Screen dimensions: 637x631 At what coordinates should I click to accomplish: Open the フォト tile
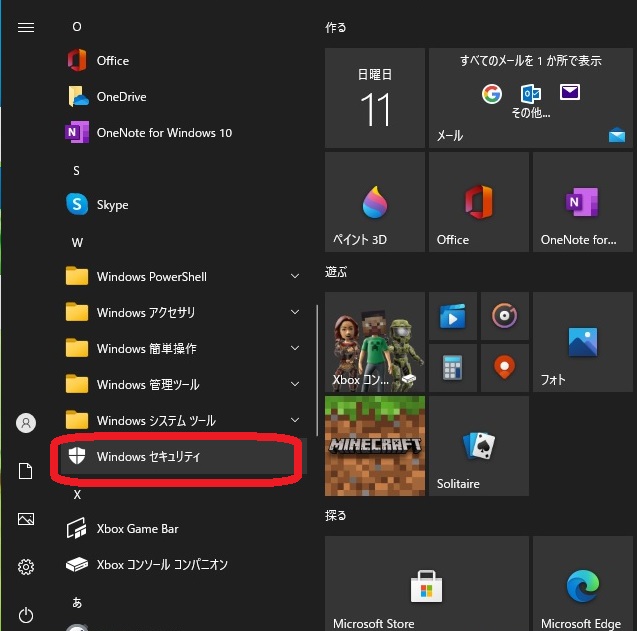(583, 342)
